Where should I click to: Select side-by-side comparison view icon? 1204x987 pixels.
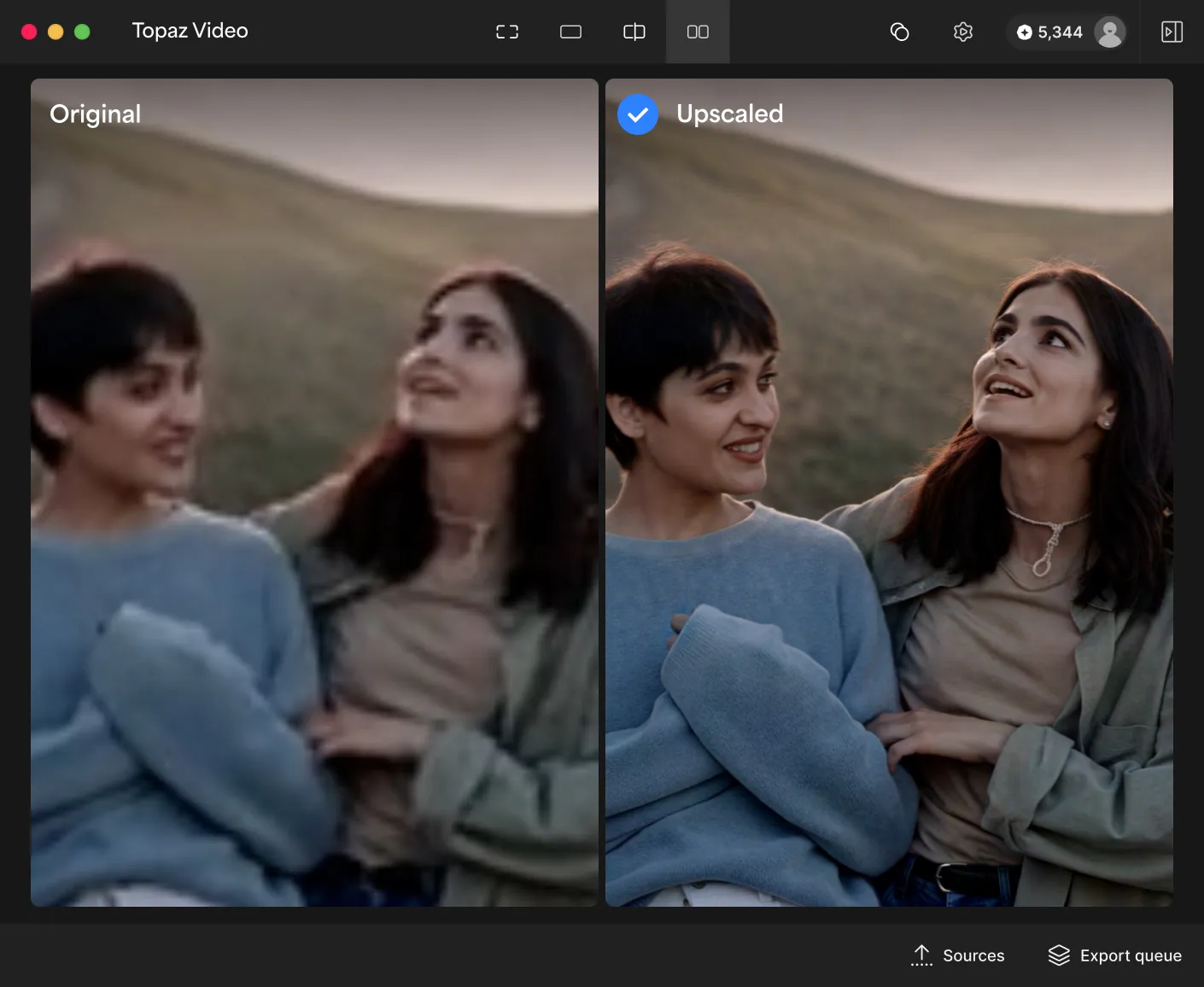tap(698, 32)
